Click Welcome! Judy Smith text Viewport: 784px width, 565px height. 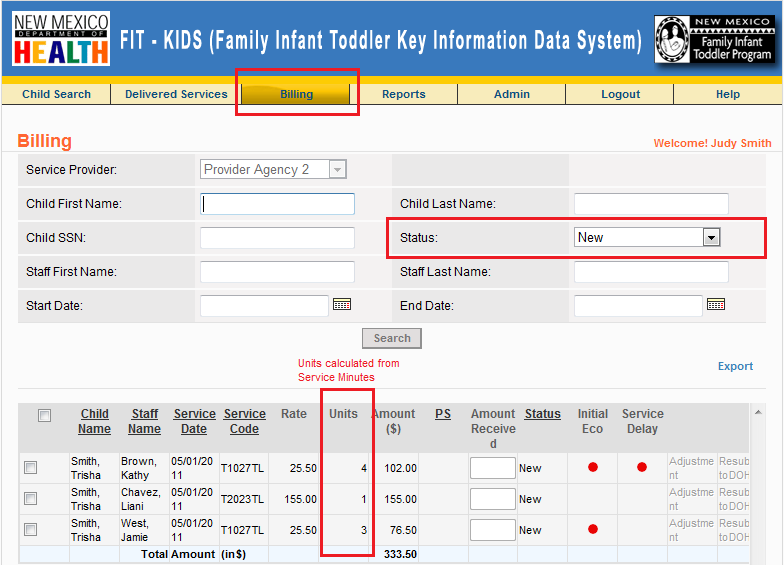click(x=712, y=143)
